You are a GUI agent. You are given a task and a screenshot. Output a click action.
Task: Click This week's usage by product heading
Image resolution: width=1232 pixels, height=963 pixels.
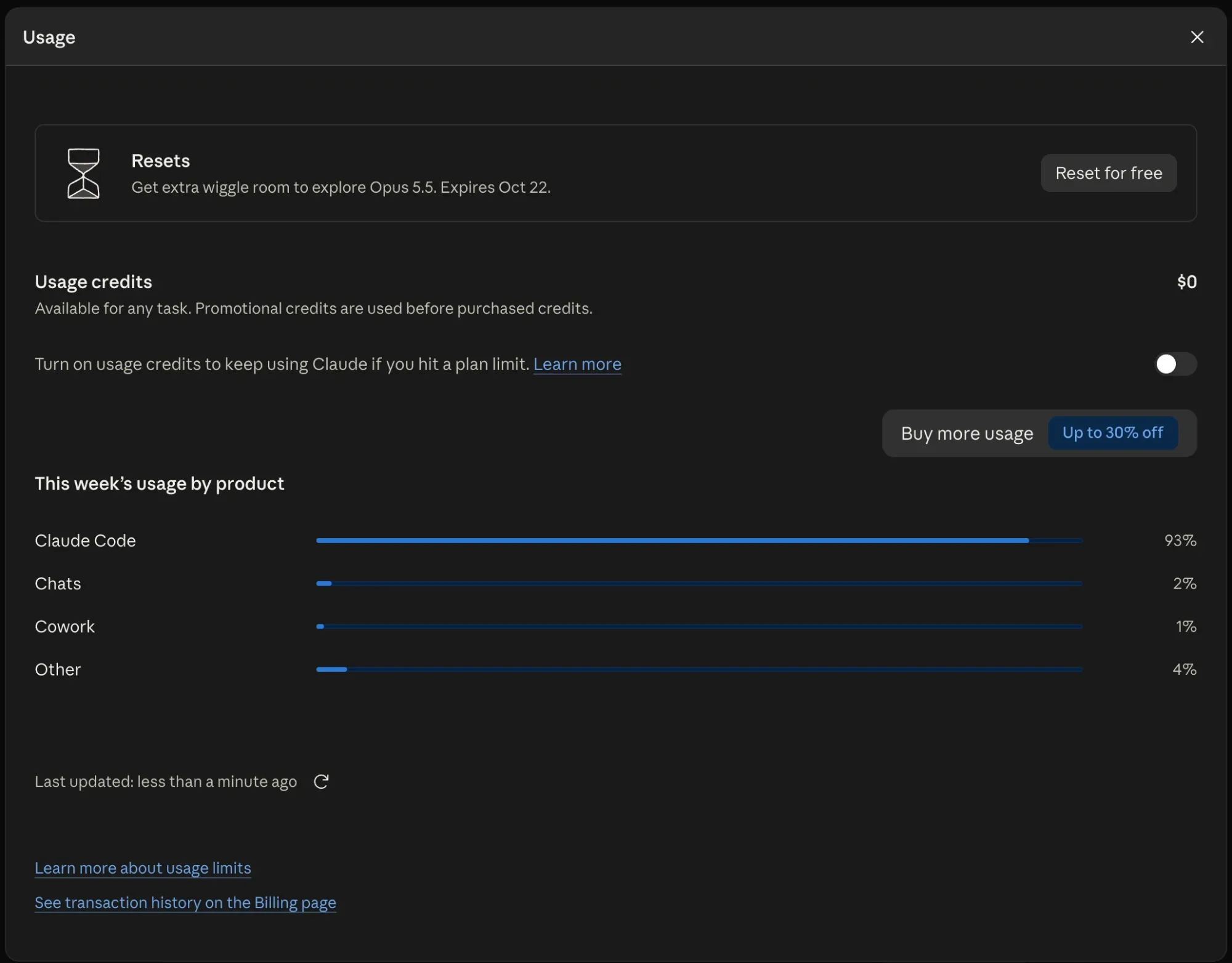(160, 484)
